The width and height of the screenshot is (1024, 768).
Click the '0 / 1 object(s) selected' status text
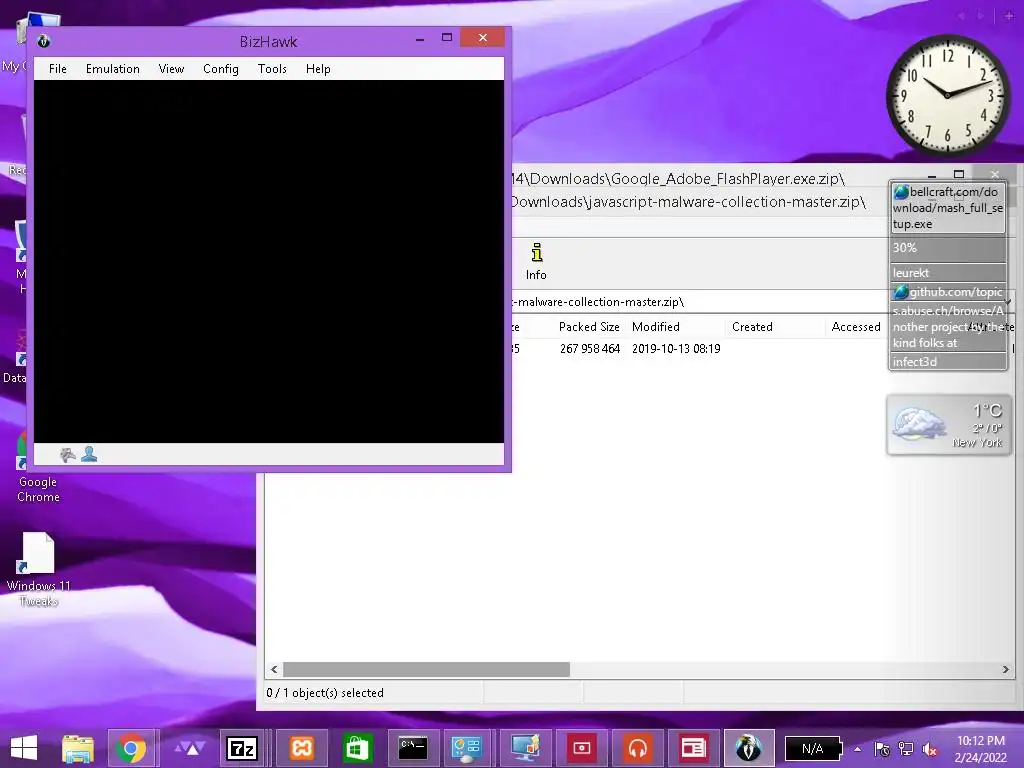(x=325, y=693)
